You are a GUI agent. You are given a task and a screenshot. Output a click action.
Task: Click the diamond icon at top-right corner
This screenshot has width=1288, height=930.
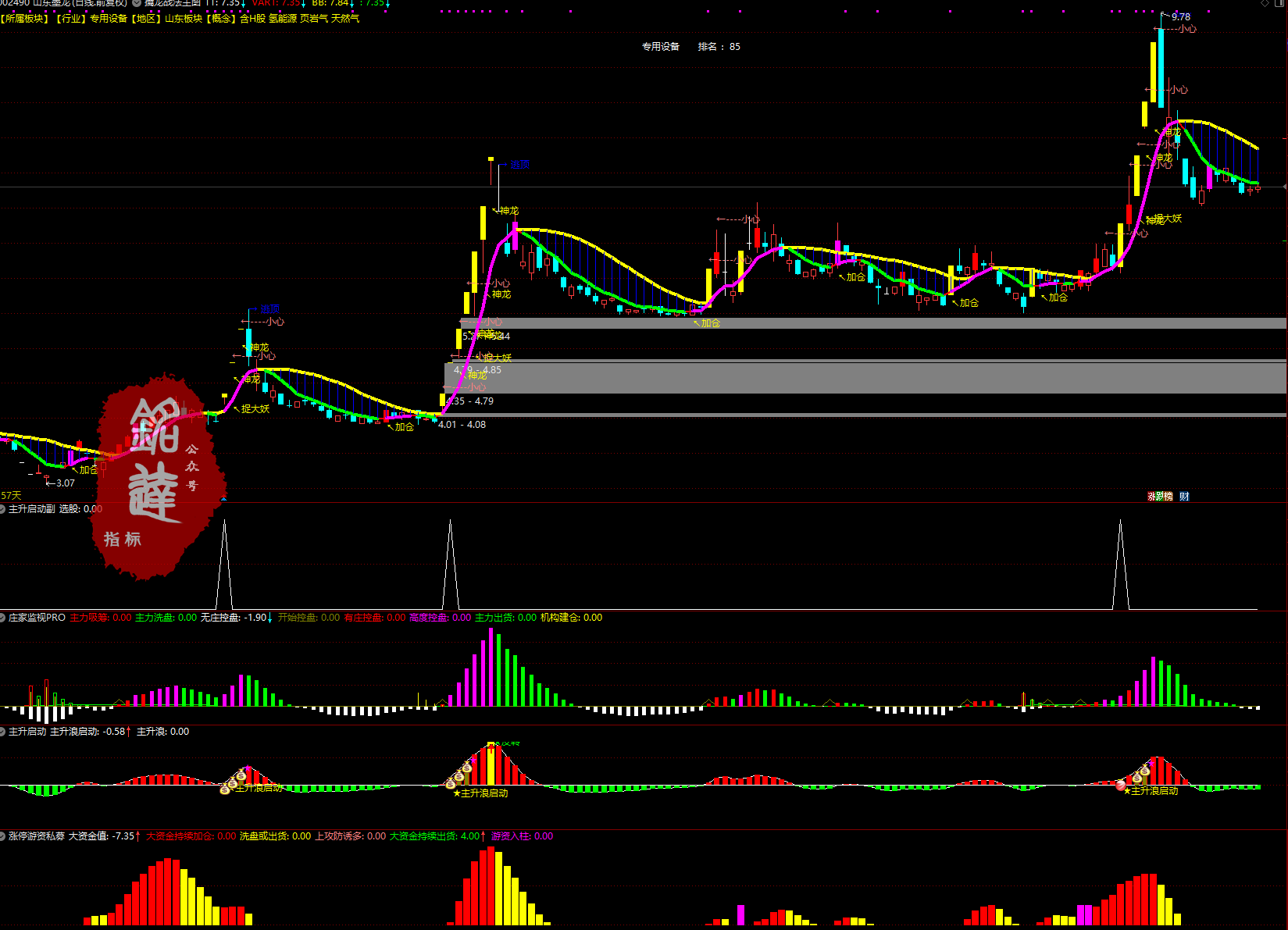pos(1265,3)
